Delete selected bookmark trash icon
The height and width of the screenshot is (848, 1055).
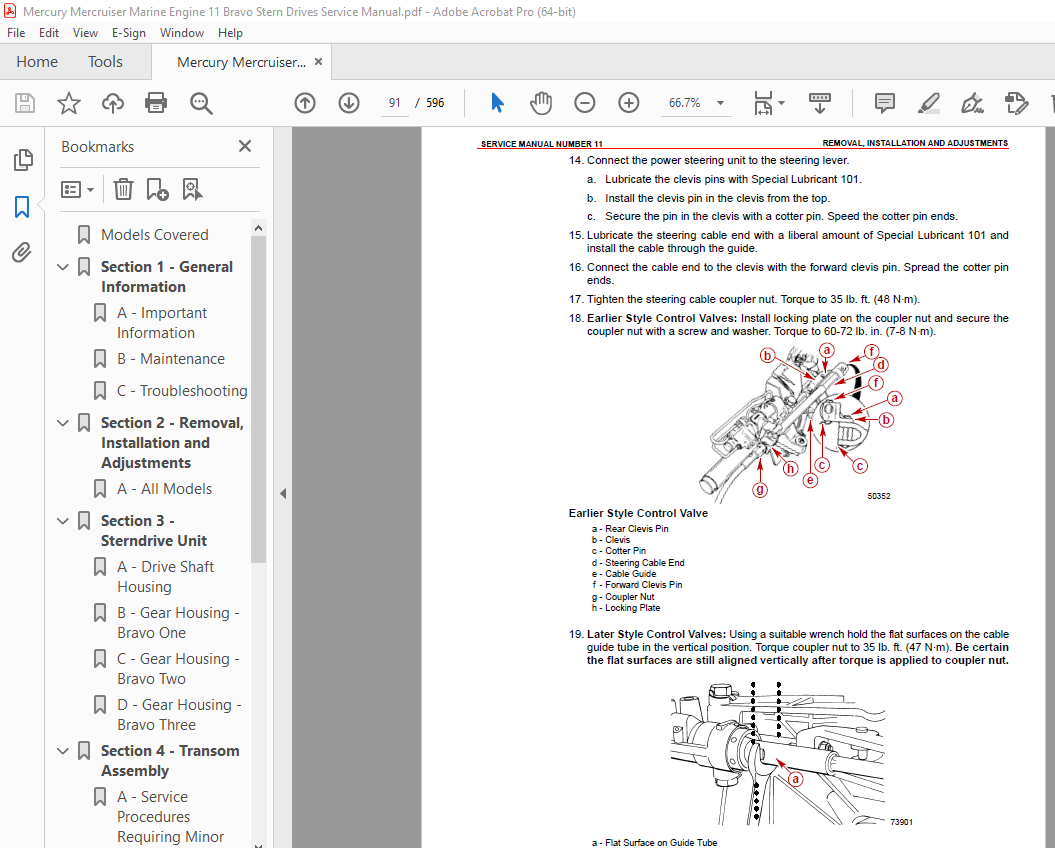123,189
